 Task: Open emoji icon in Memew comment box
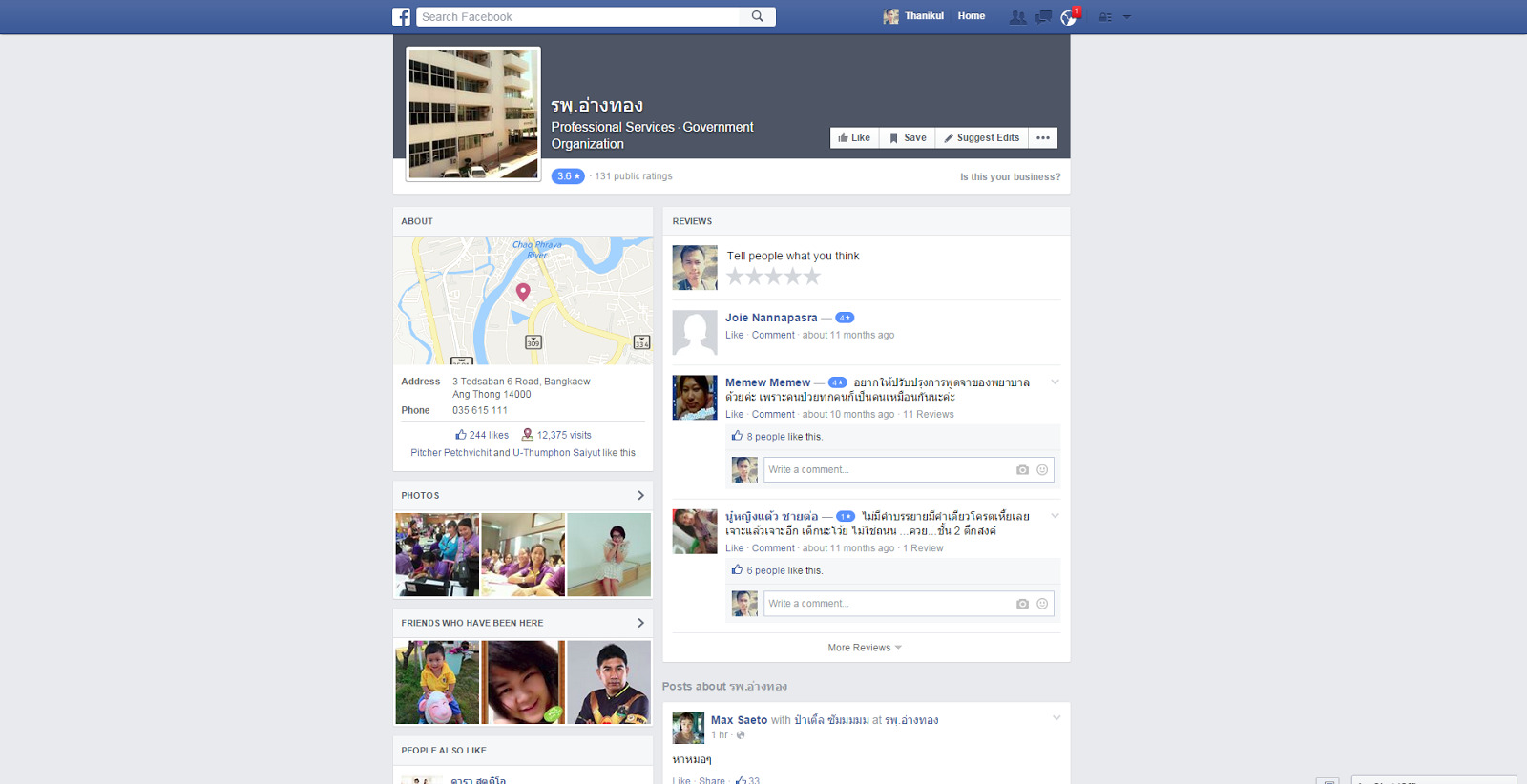pyautogui.click(x=1042, y=470)
